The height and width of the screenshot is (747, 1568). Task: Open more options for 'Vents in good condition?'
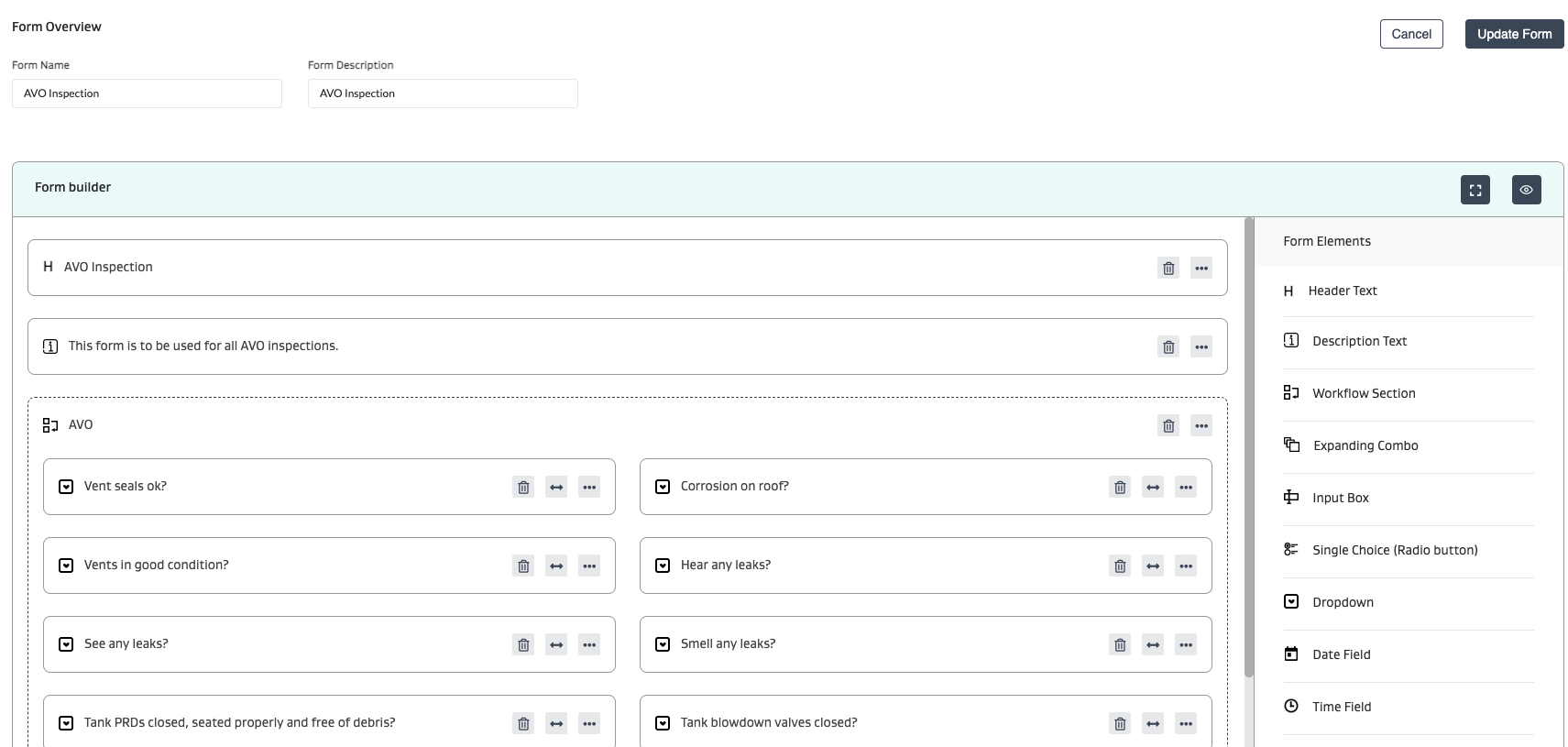[x=589, y=566]
